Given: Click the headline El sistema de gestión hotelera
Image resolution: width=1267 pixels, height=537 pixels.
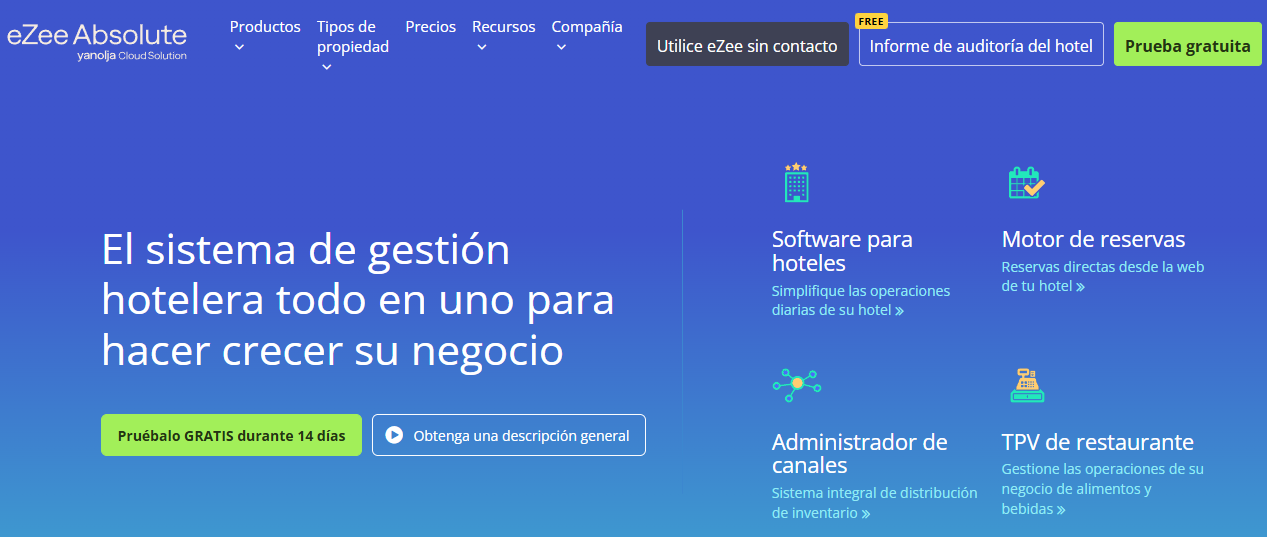Looking at the screenshot, I should [x=358, y=300].
